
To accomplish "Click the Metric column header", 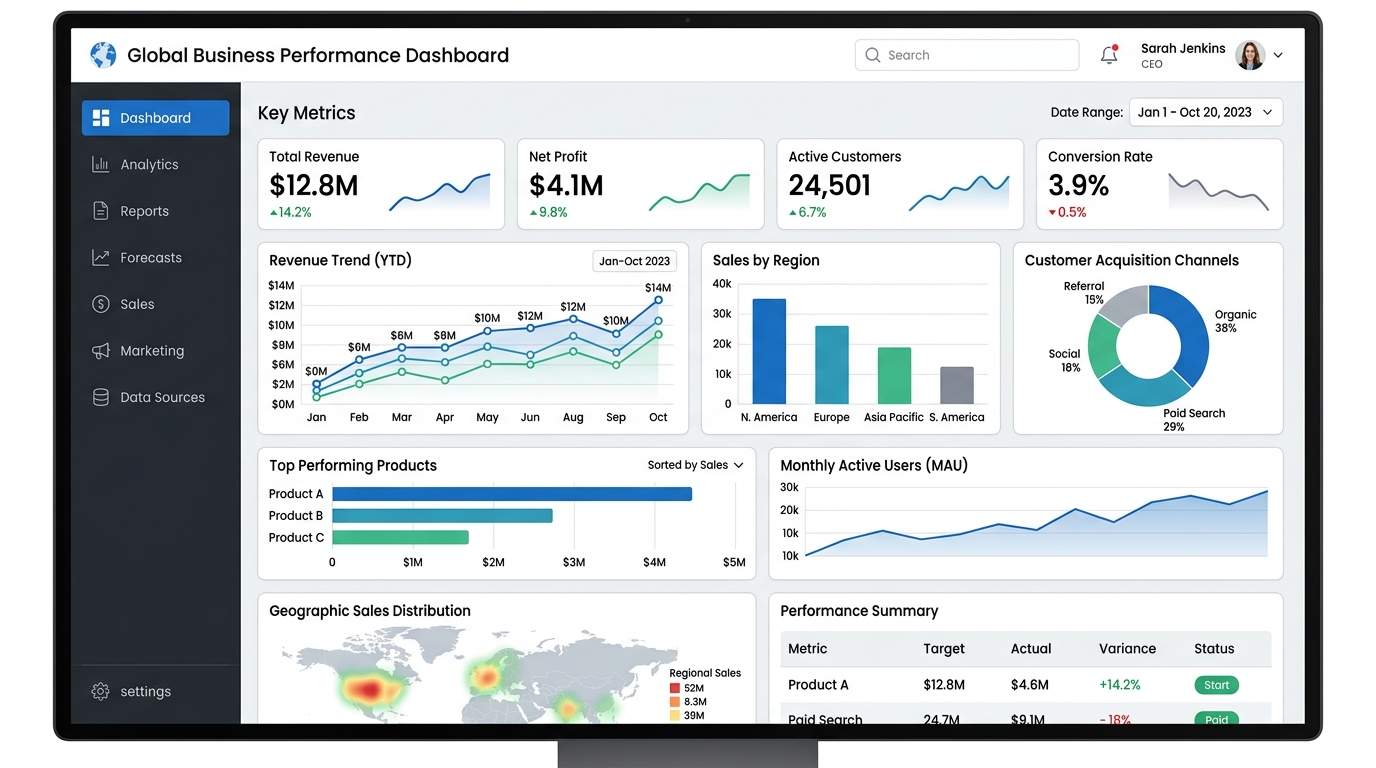I will tap(808, 649).
